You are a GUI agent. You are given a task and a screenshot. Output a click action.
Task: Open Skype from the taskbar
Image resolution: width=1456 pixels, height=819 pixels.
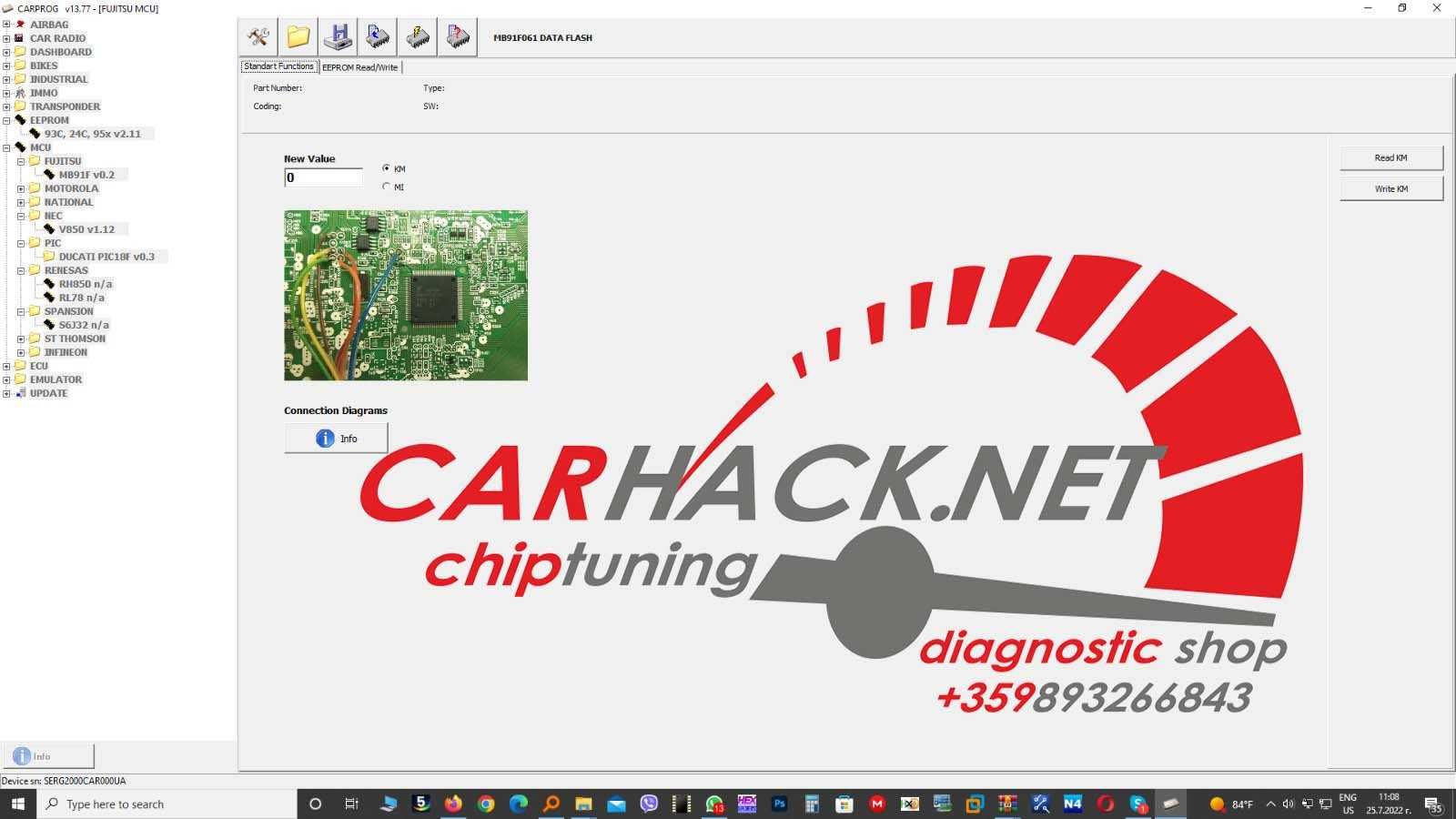pyautogui.click(x=1138, y=804)
